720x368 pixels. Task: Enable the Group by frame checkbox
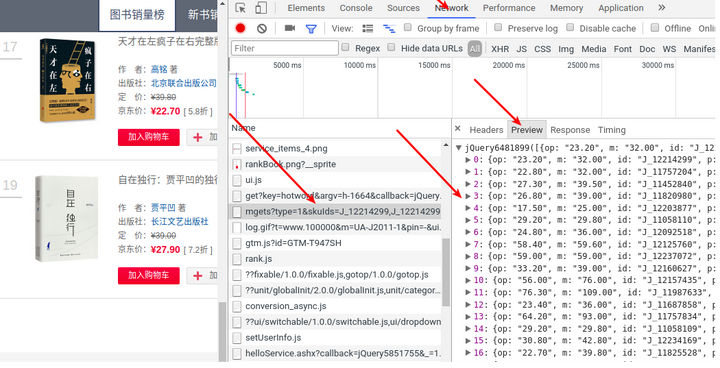pos(408,28)
